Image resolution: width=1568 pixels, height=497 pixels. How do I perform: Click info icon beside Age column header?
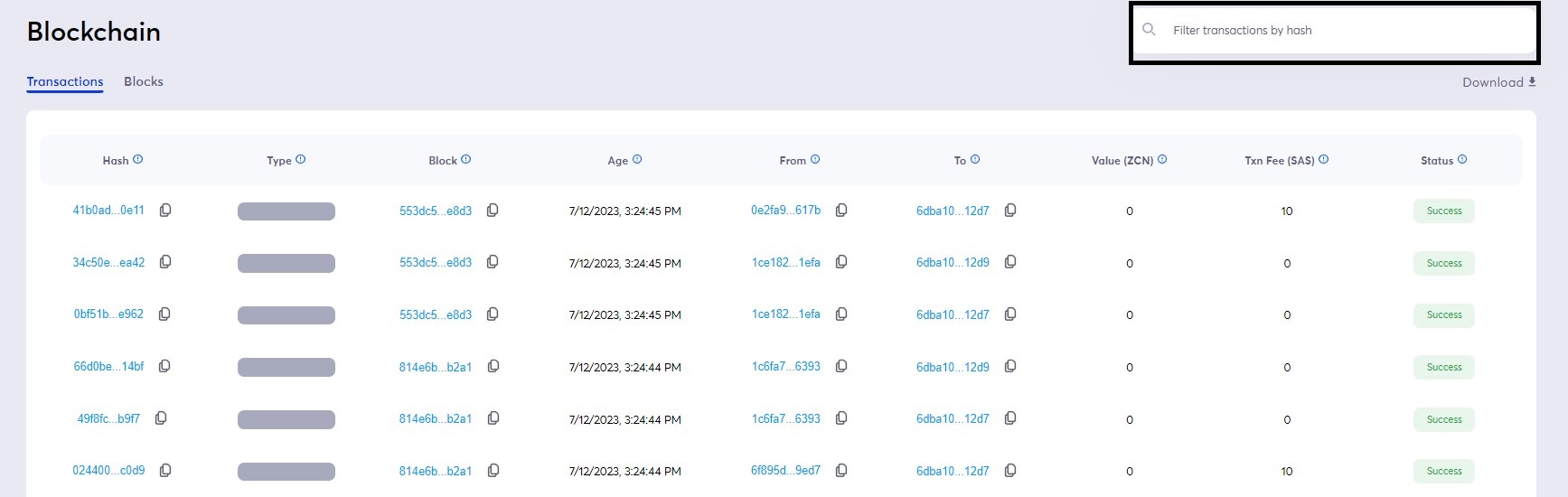tap(637, 160)
